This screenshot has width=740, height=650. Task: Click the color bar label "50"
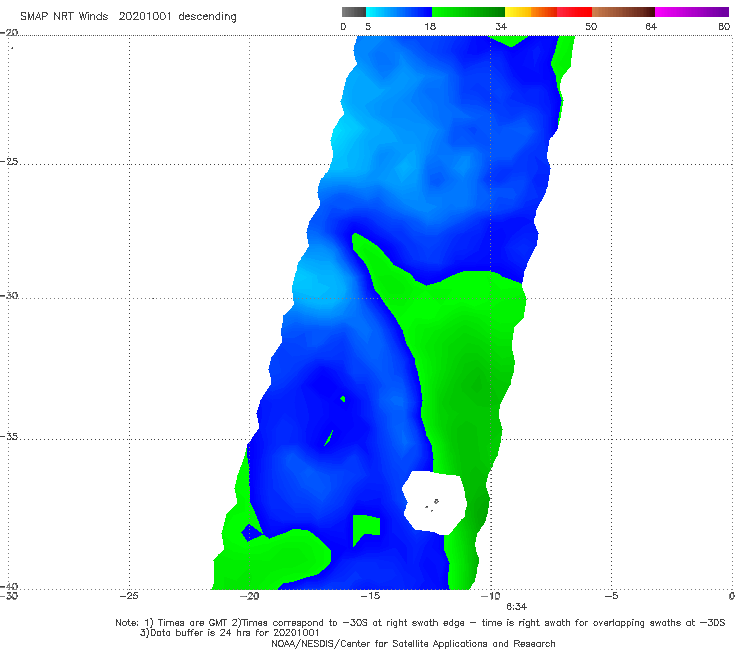pos(591,27)
